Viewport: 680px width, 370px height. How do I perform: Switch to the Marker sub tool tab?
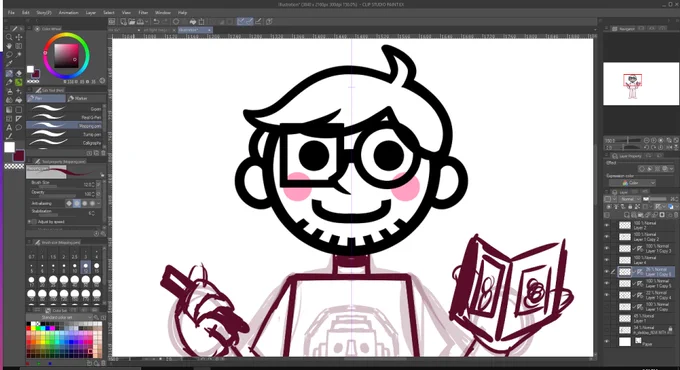point(87,98)
